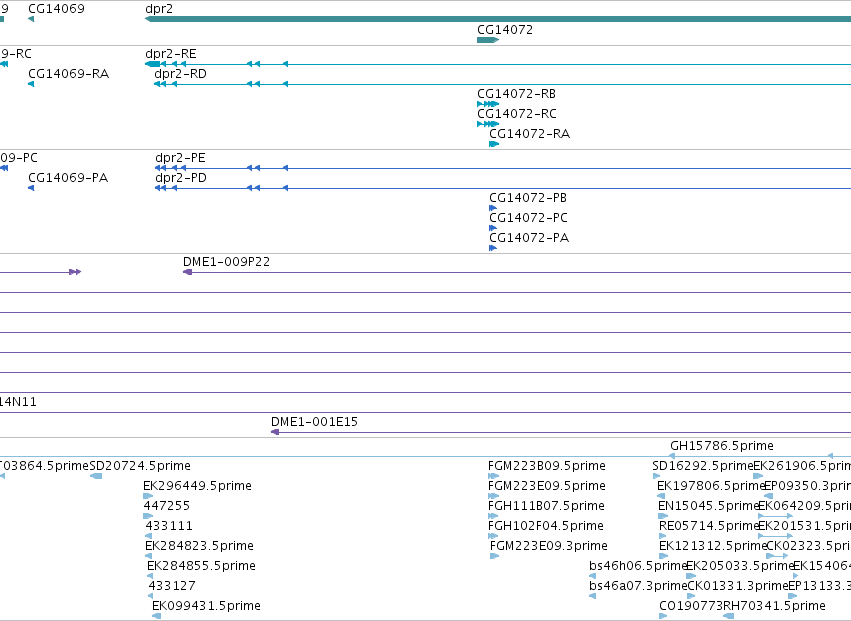The image size is (851, 621).
Task: Select the FGM223E09.3prime EST label
Action: 549,546
